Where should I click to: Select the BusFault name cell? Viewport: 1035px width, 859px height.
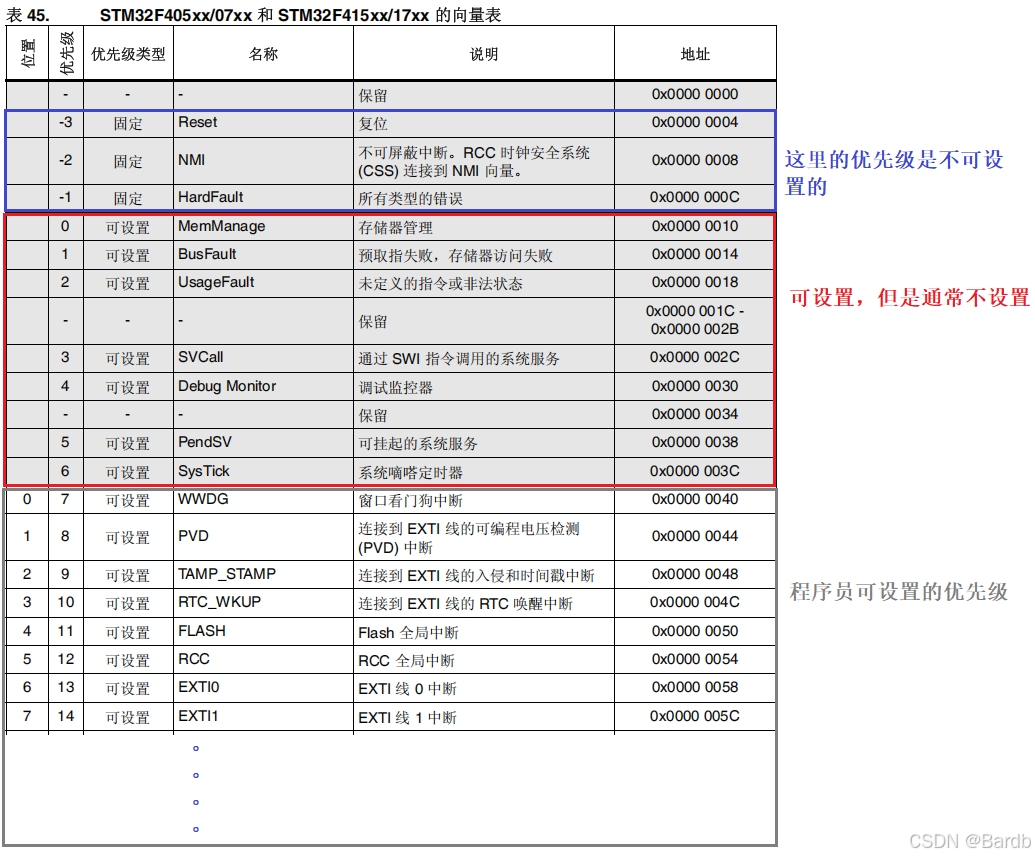(x=263, y=254)
